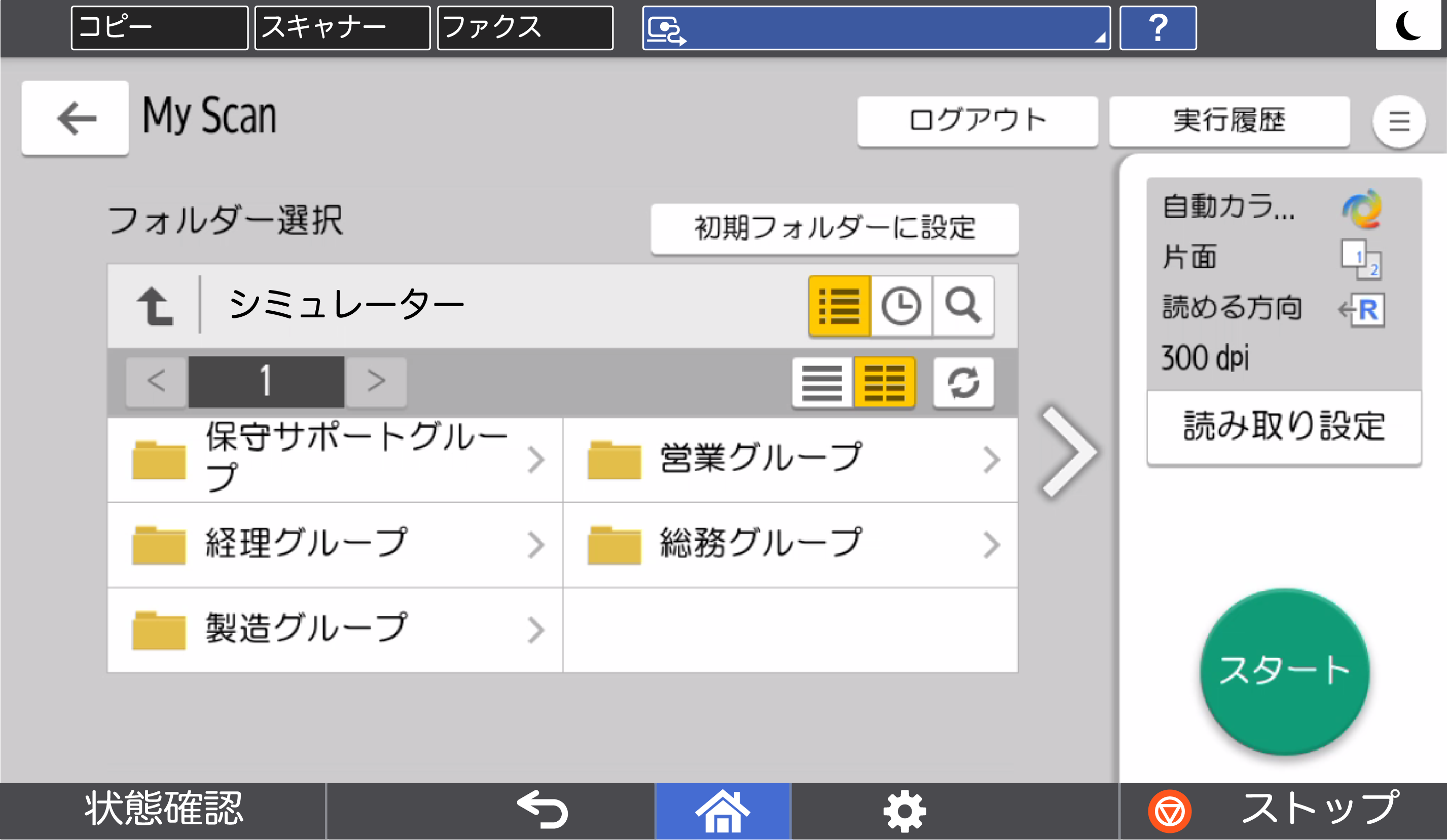Open the help screen

(1157, 27)
